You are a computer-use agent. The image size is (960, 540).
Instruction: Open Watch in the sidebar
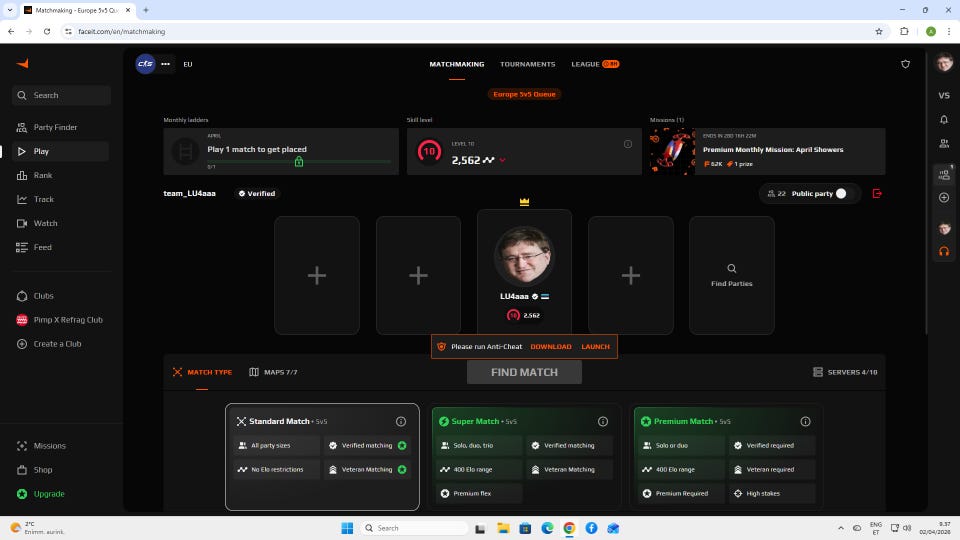click(x=61, y=223)
